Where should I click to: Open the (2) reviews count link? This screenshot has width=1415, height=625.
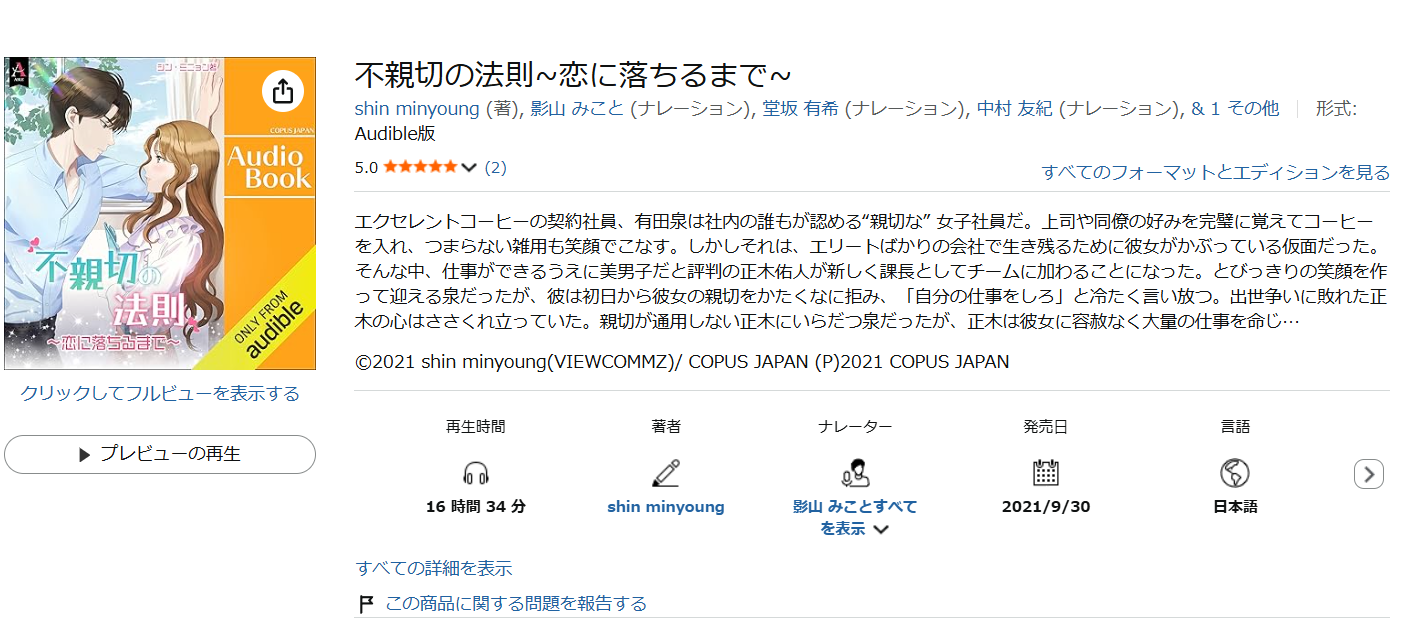[x=496, y=167]
